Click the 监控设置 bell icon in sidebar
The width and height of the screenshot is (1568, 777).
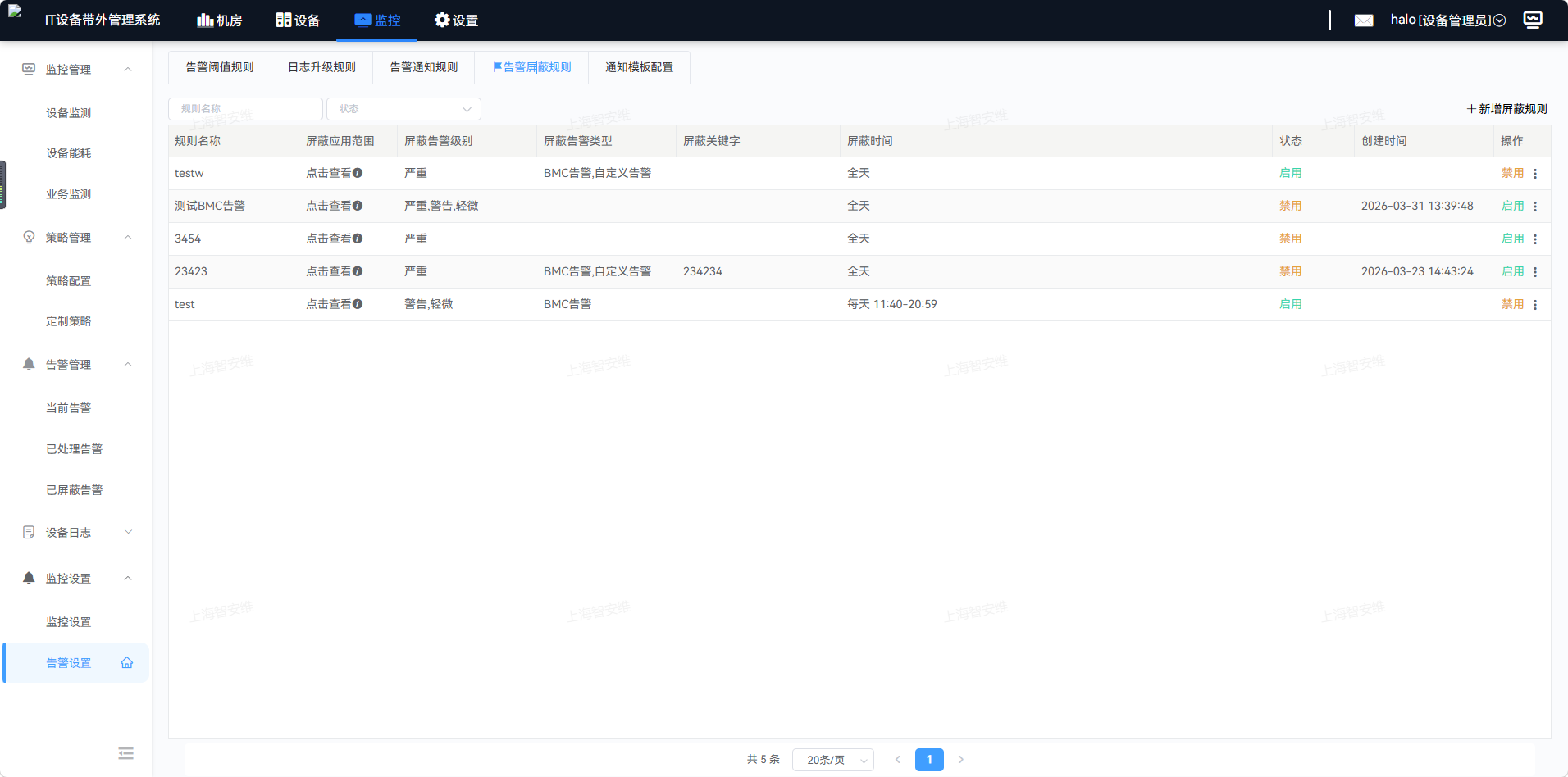[x=29, y=578]
